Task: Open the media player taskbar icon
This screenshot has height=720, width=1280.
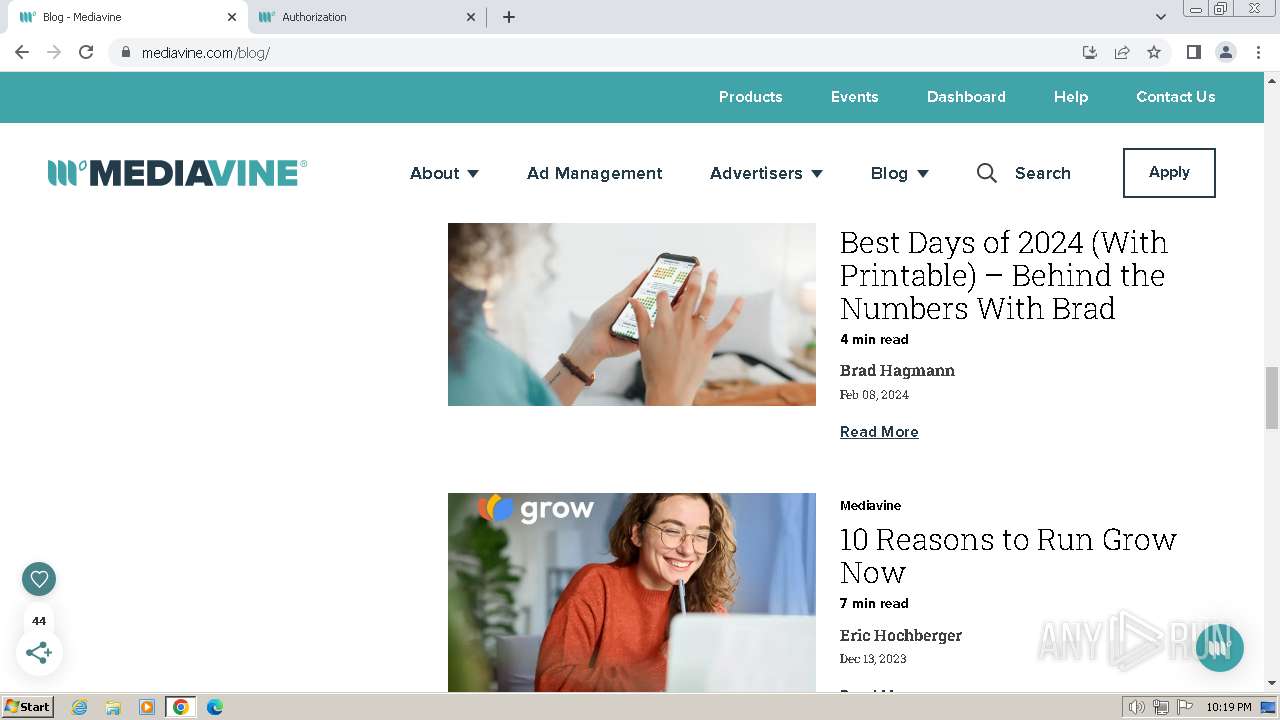Action: click(x=147, y=707)
